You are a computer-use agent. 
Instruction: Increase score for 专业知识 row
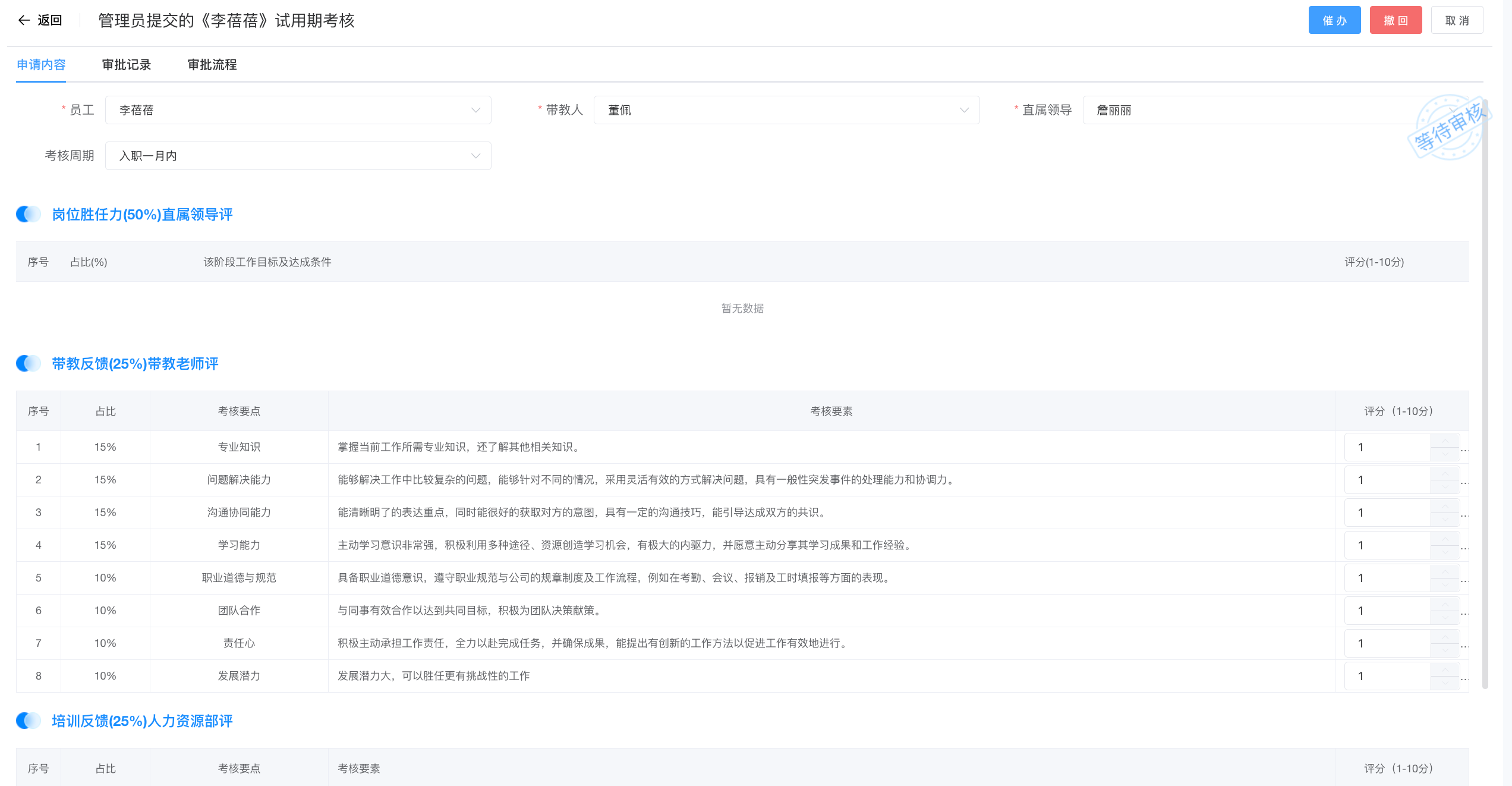1444,441
